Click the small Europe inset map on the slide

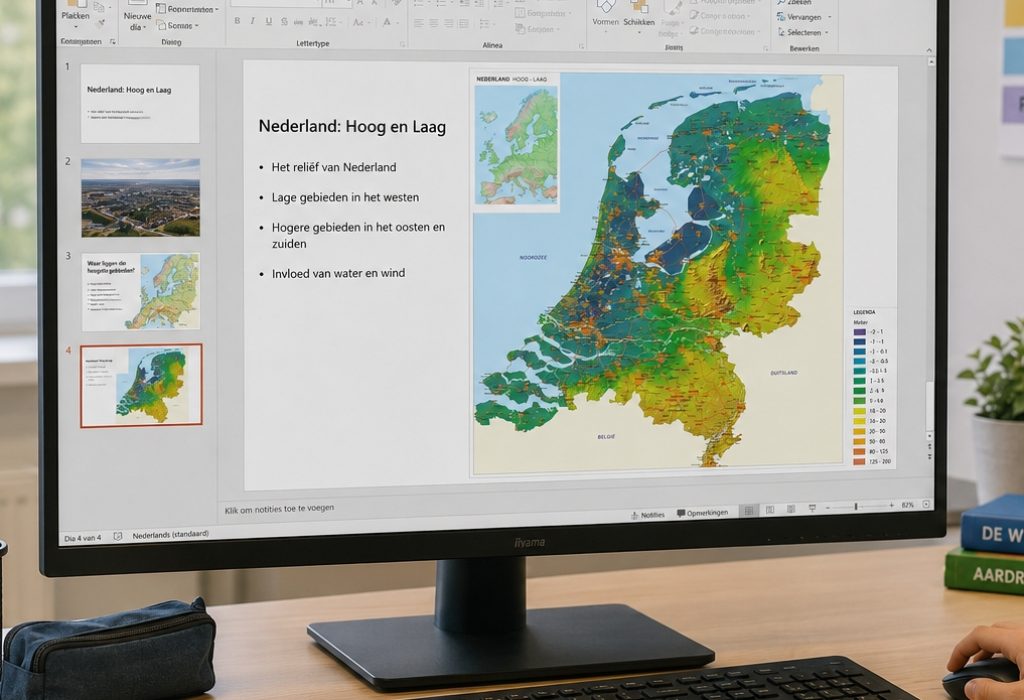click(516, 144)
